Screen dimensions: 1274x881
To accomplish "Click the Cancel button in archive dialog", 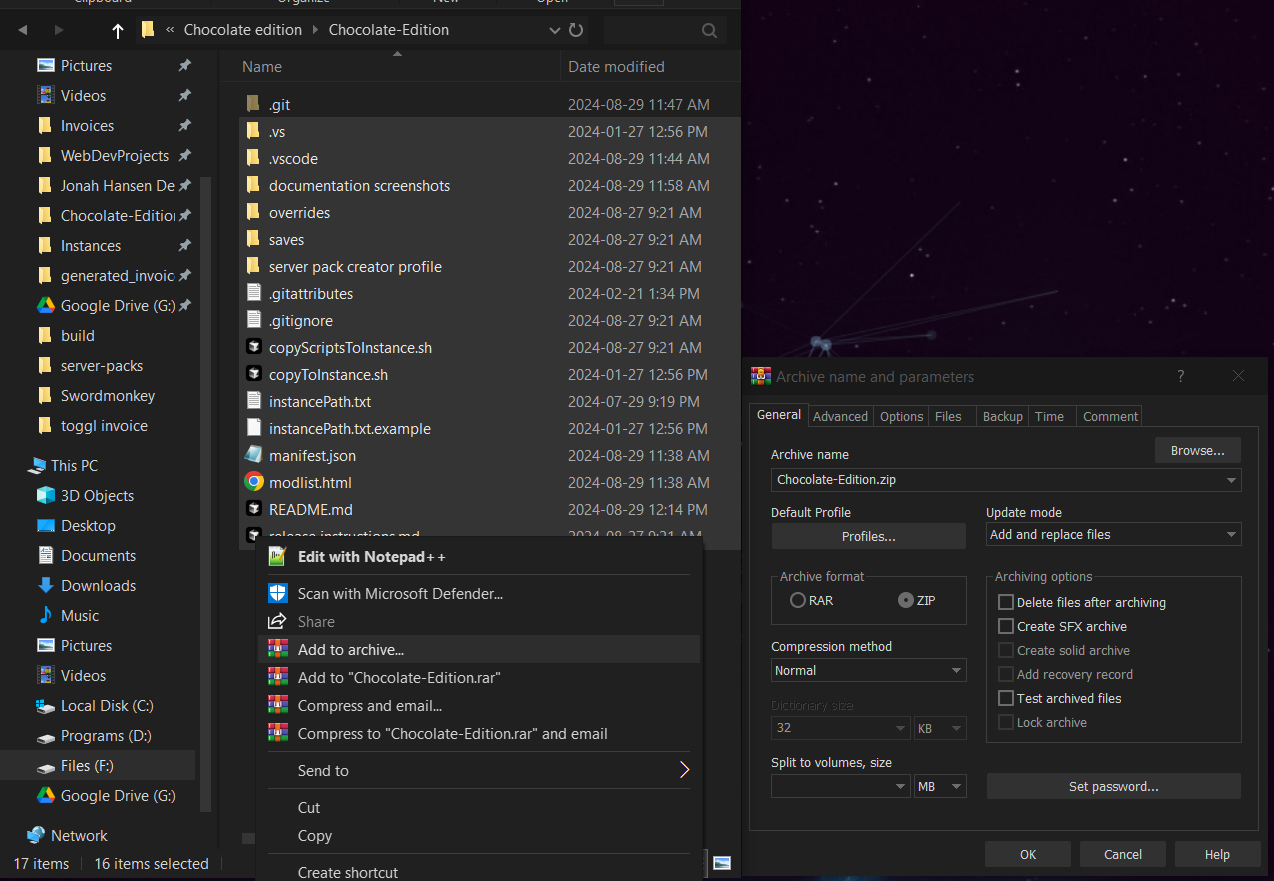I will click(1123, 854).
